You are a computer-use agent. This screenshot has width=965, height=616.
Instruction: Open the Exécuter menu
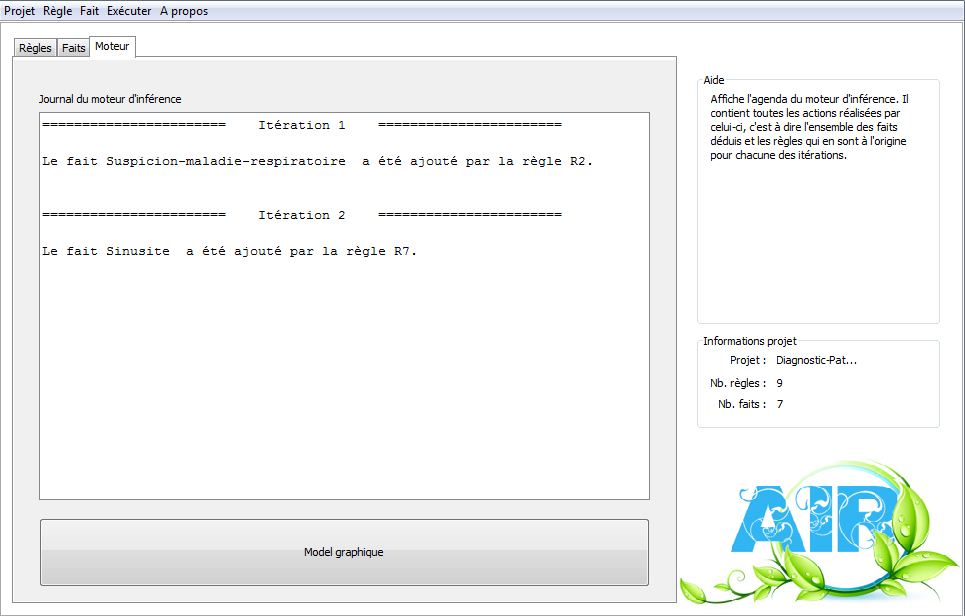coord(129,11)
